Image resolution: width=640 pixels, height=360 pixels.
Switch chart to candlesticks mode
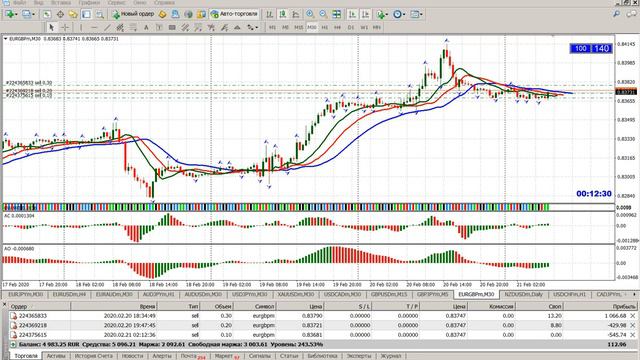click(x=282, y=14)
